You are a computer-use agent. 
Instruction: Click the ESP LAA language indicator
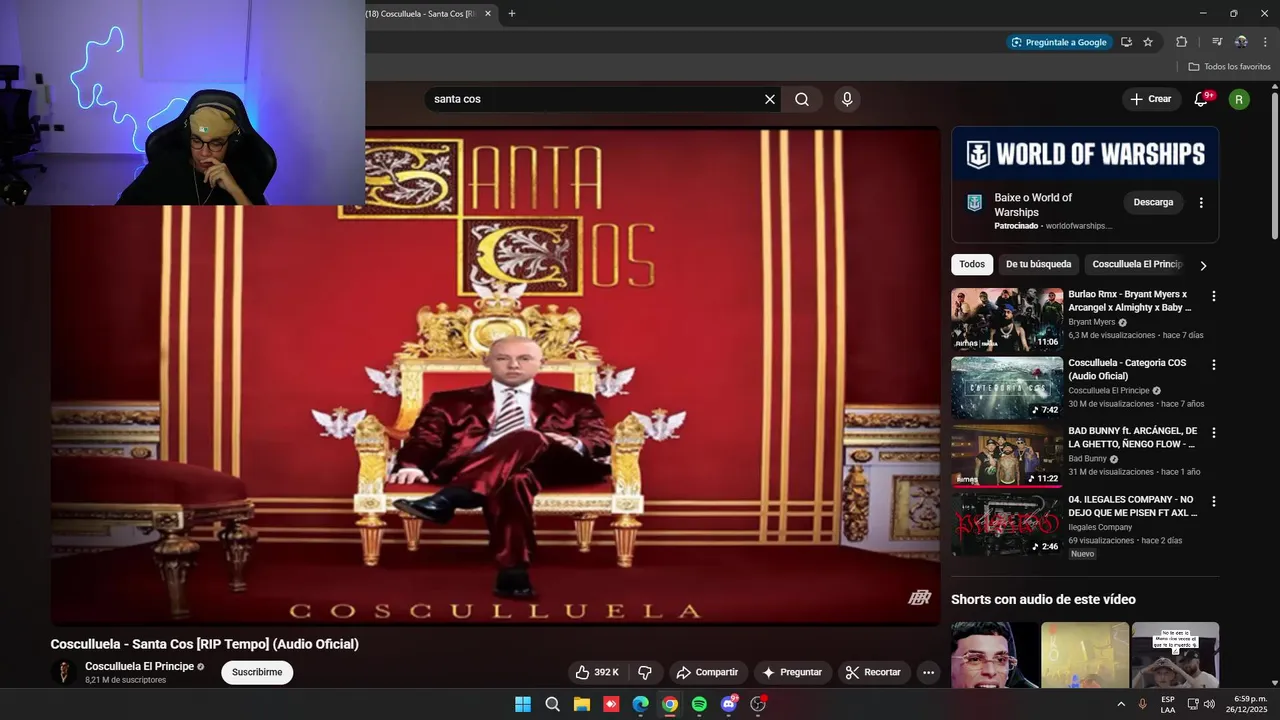click(x=1168, y=704)
